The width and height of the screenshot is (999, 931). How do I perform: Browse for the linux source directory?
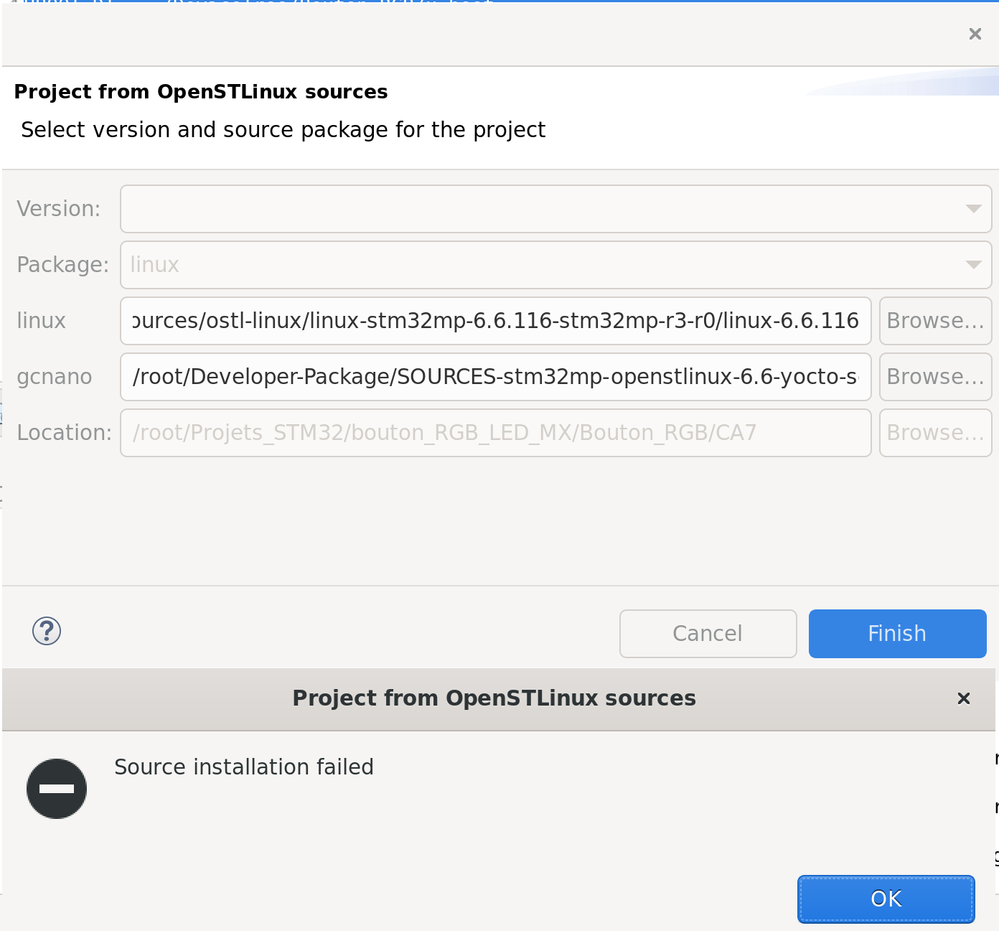(x=935, y=321)
